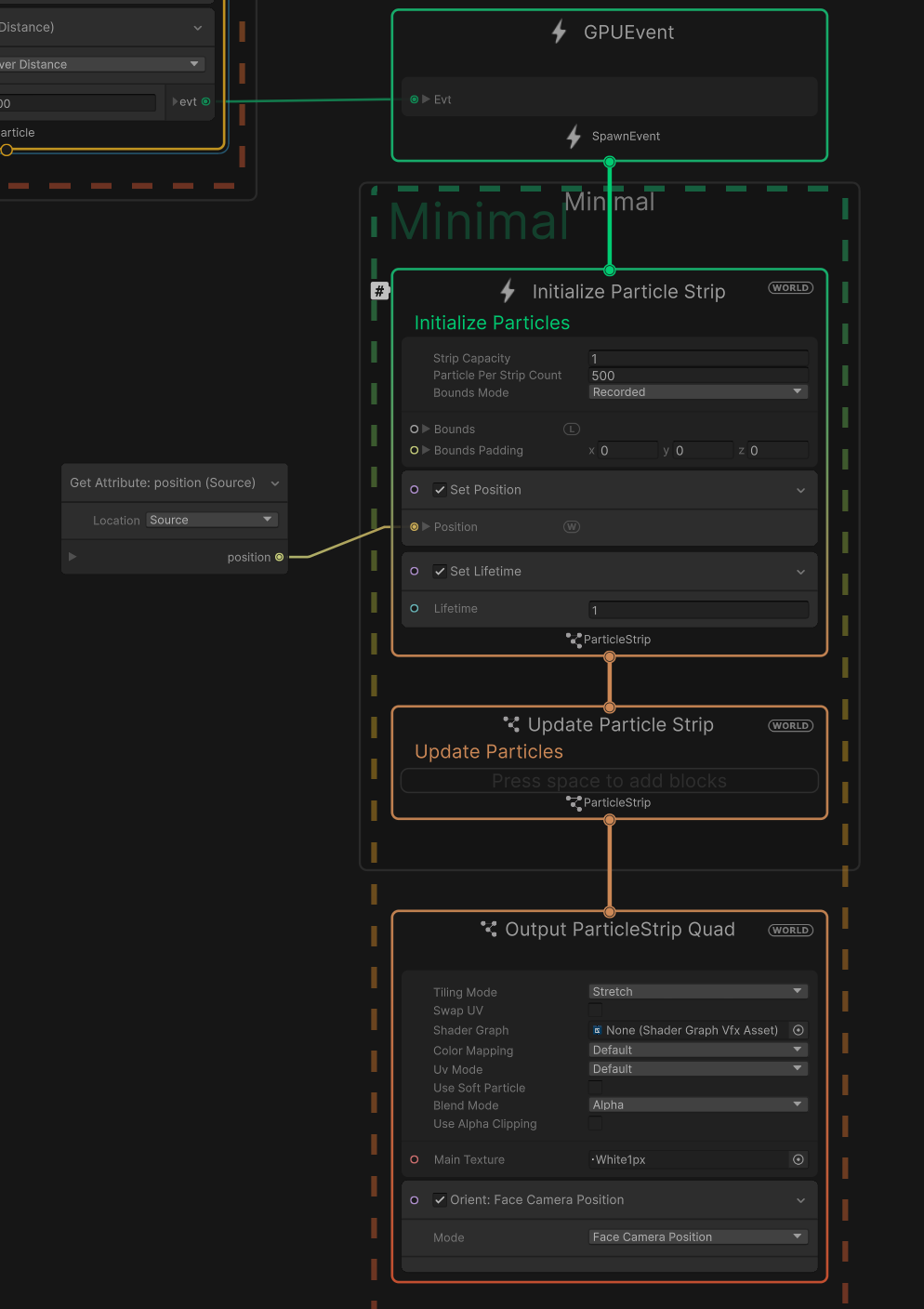Click the Bounds Padding x field
Viewport: 924px width, 1309px height.
click(627, 450)
